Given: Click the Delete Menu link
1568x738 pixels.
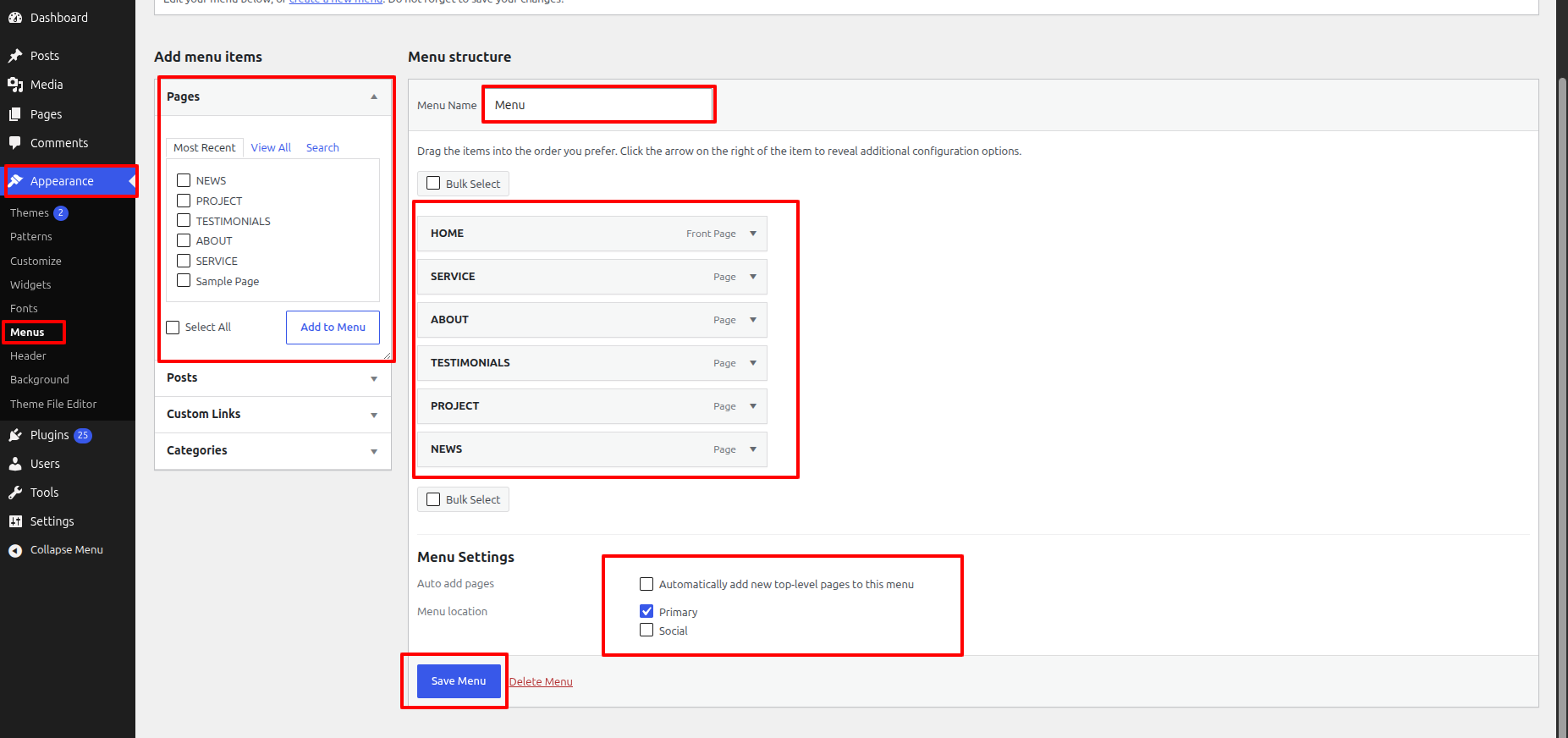Looking at the screenshot, I should pyautogui.click(x=541, y=682).
